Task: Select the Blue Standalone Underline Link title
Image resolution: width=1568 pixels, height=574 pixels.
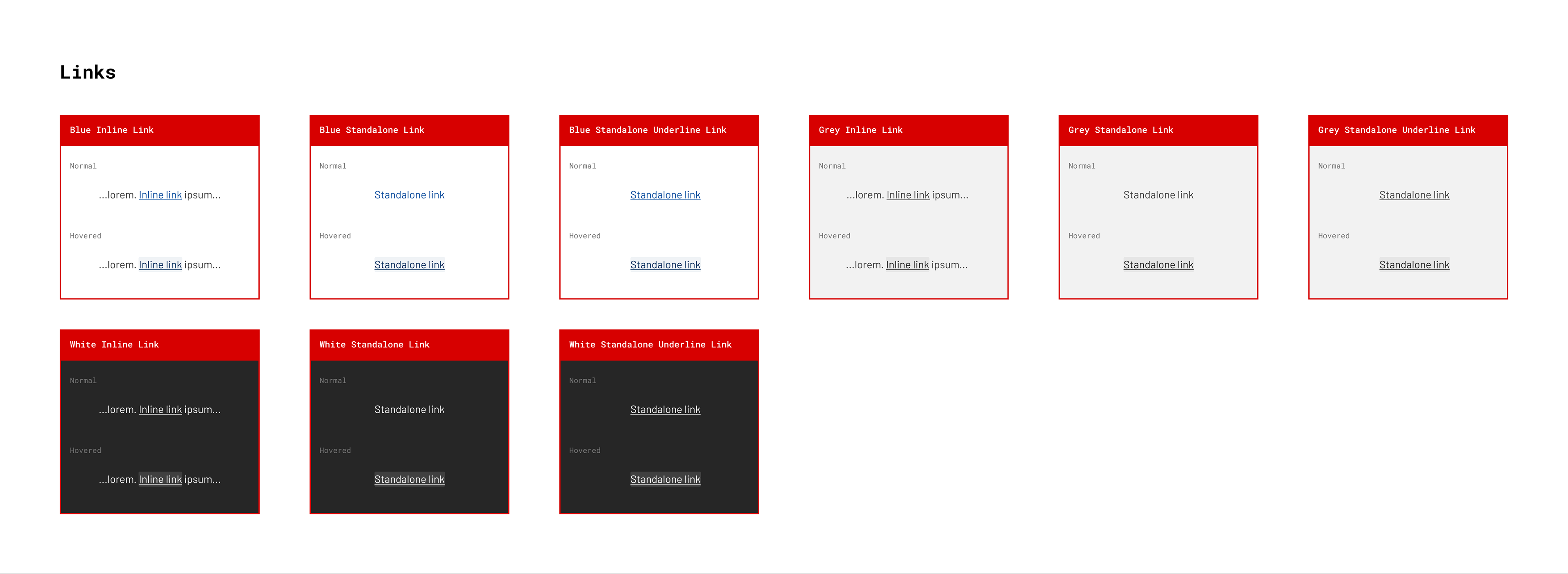Action: 648,130
